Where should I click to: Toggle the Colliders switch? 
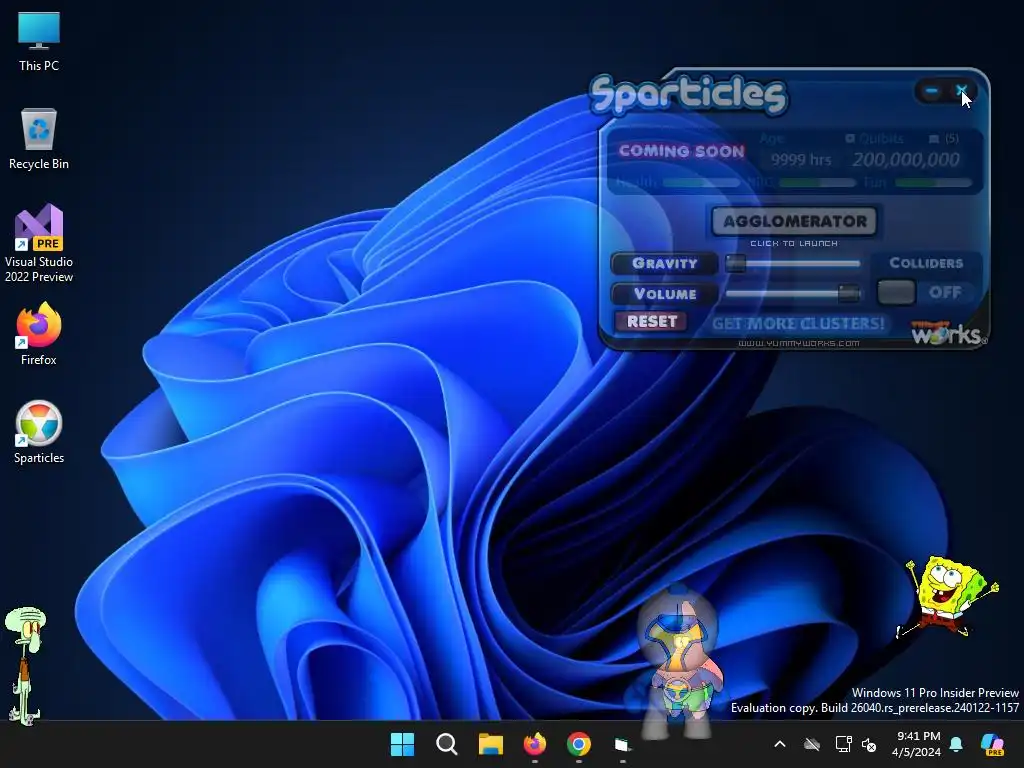pos(896,292)
